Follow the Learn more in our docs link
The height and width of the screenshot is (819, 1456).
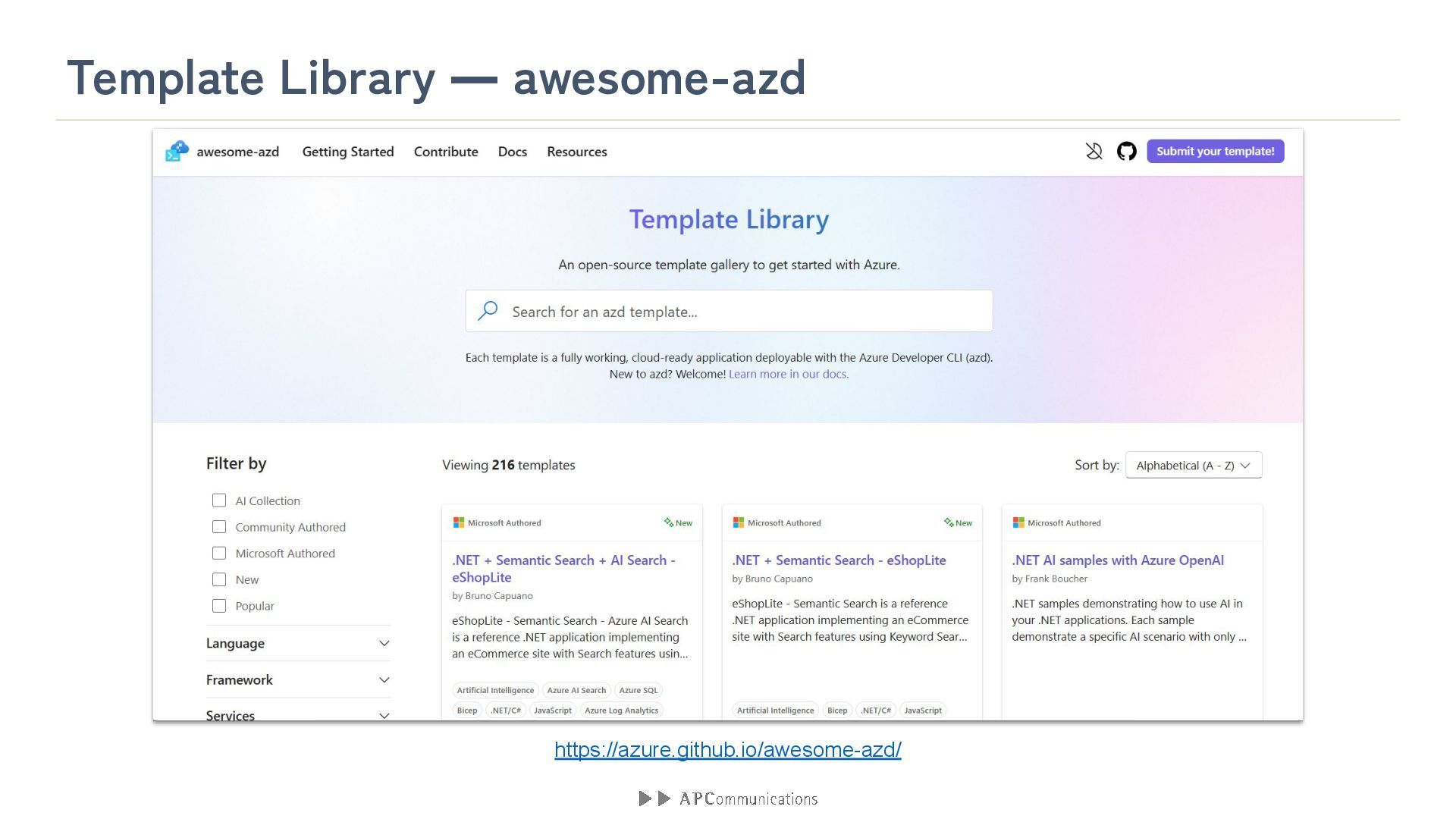tap(788, 374)
